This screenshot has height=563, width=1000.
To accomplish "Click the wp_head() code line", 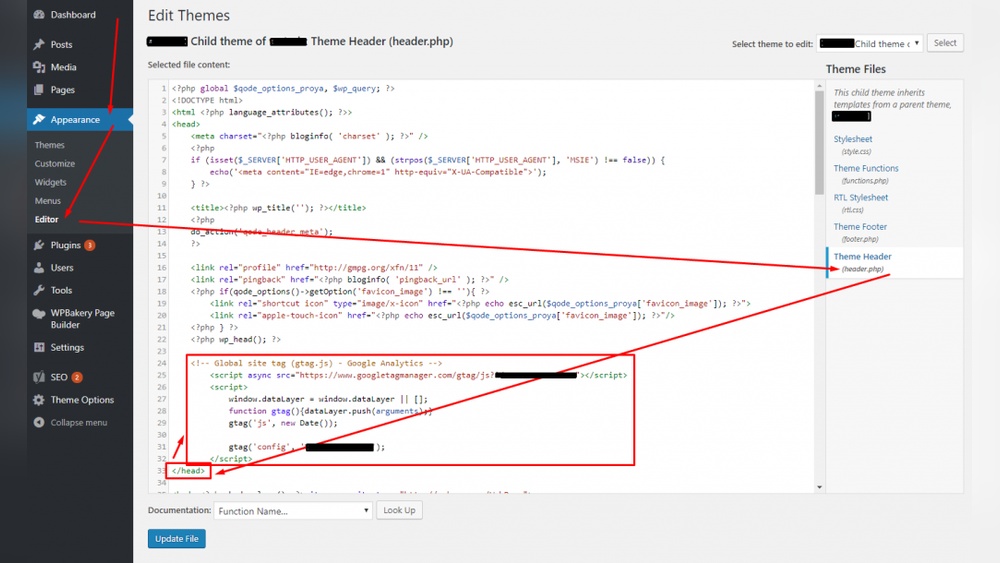I will (x=235, y=339).
